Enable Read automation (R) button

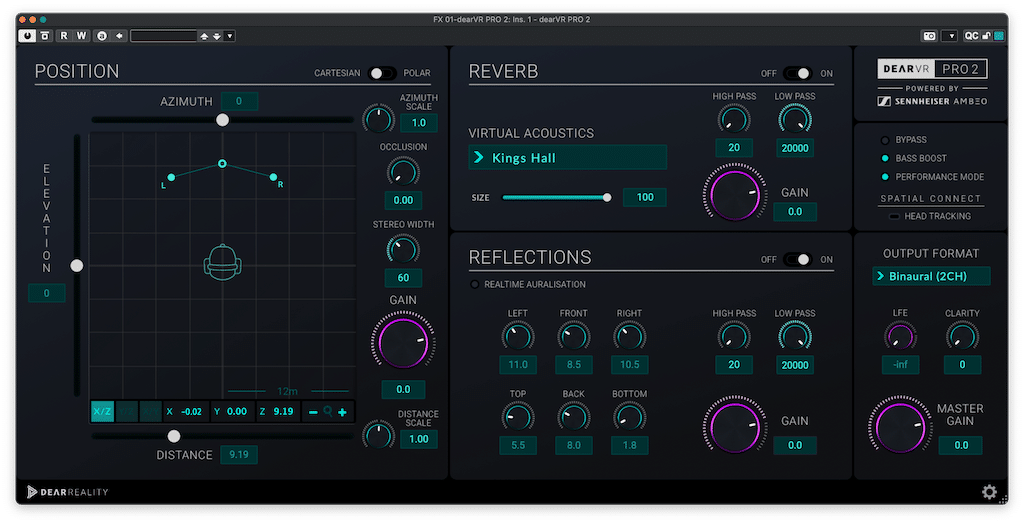coord(63,36)
